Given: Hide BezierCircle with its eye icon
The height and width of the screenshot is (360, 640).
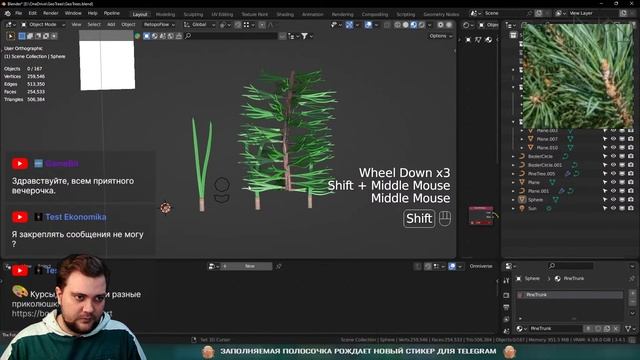Looking at the screenshot, I should point(613,156).
